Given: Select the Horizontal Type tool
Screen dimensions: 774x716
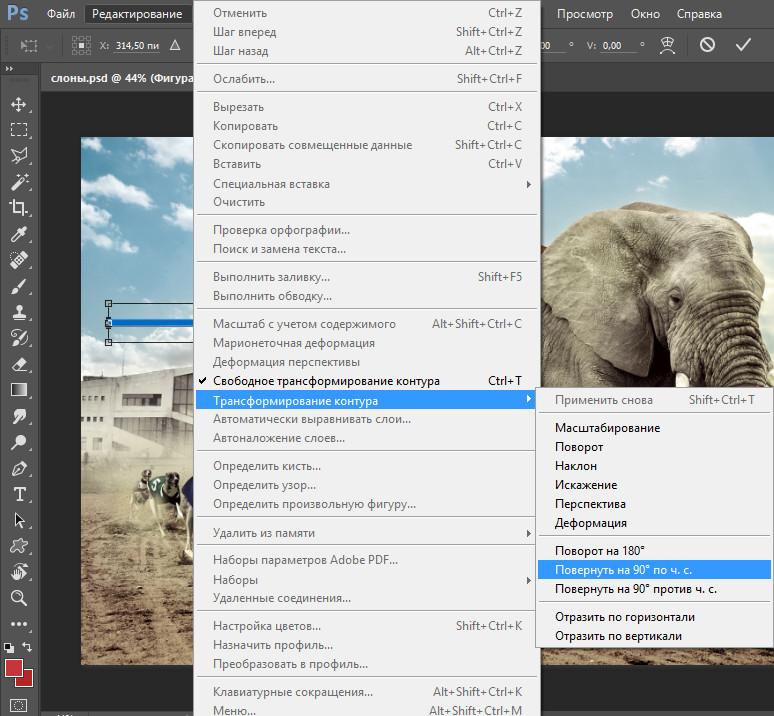Looking at the screenshot, I should (x=18, y=495).
